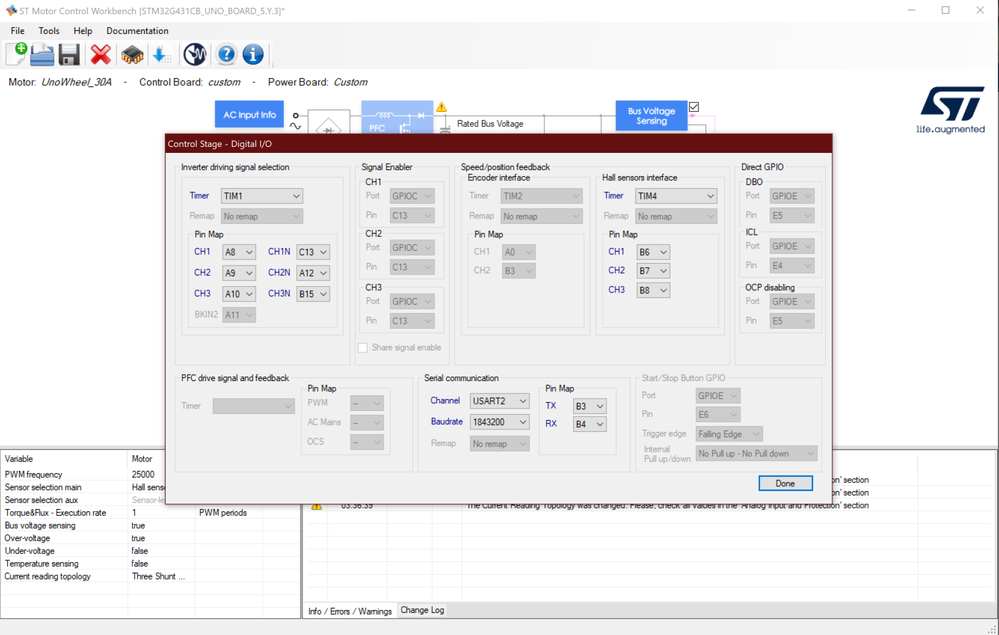Click warning icon in the messages log
The image size is (999, 635).
click(316, 506)
